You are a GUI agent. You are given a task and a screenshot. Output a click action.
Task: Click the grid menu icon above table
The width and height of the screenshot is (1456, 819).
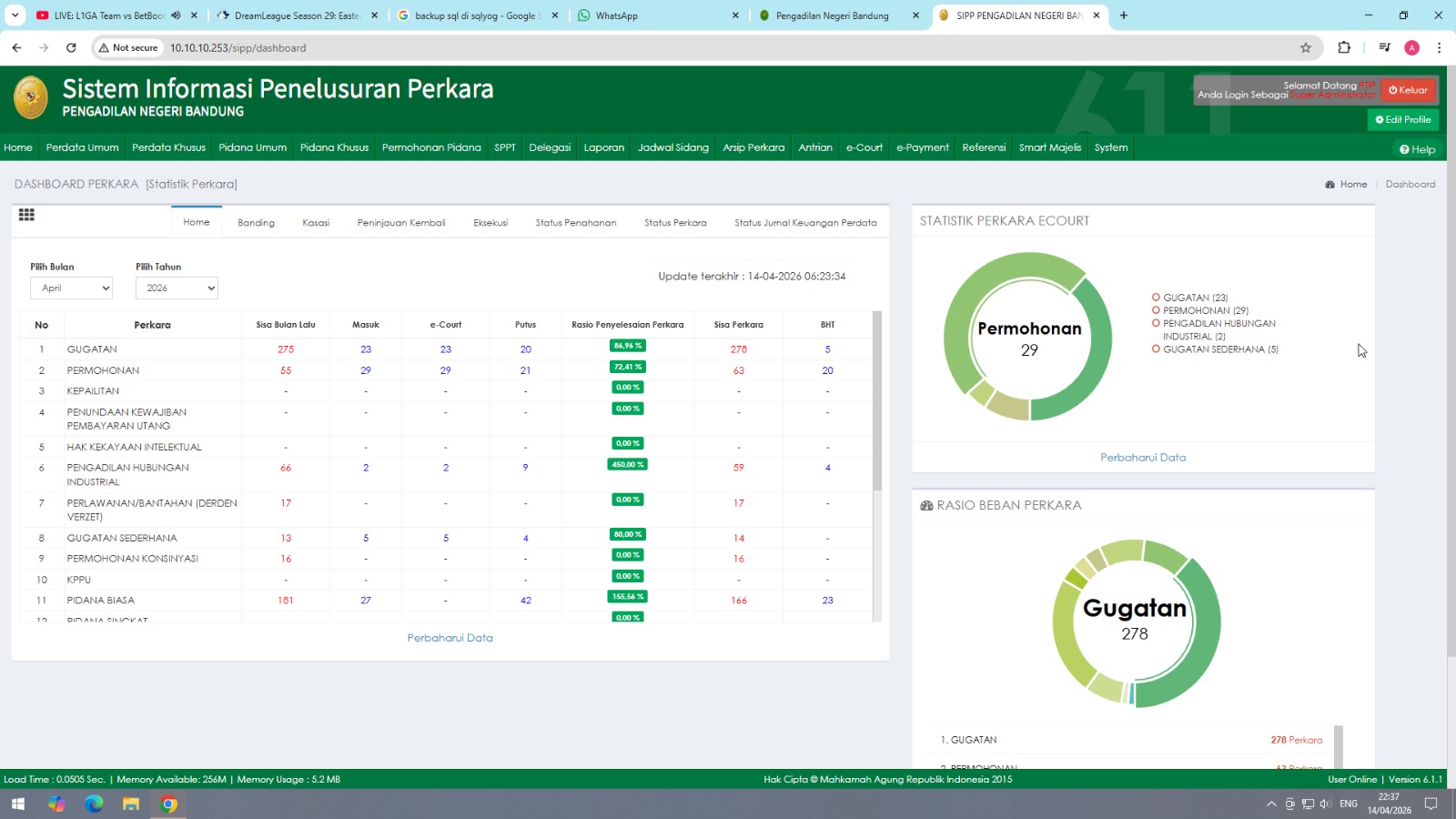pos(26,215)
